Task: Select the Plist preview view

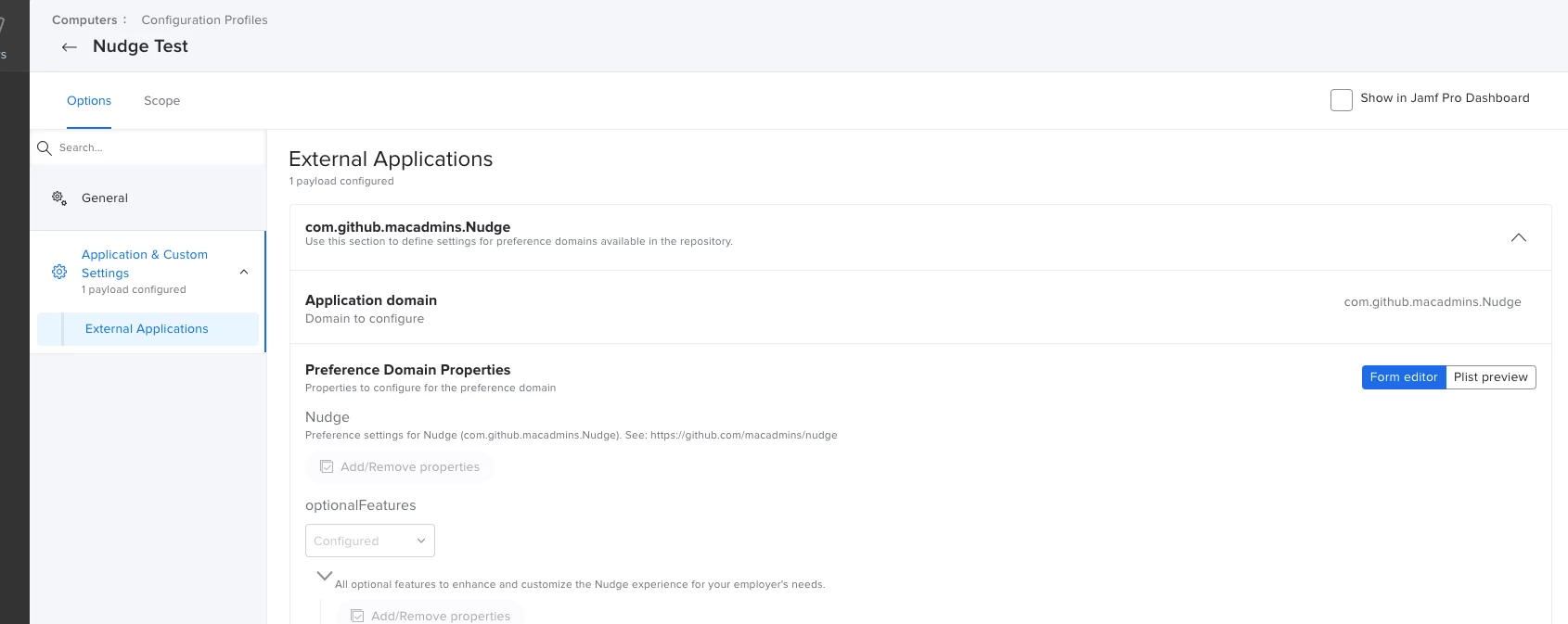Action: pos(1490,377)
